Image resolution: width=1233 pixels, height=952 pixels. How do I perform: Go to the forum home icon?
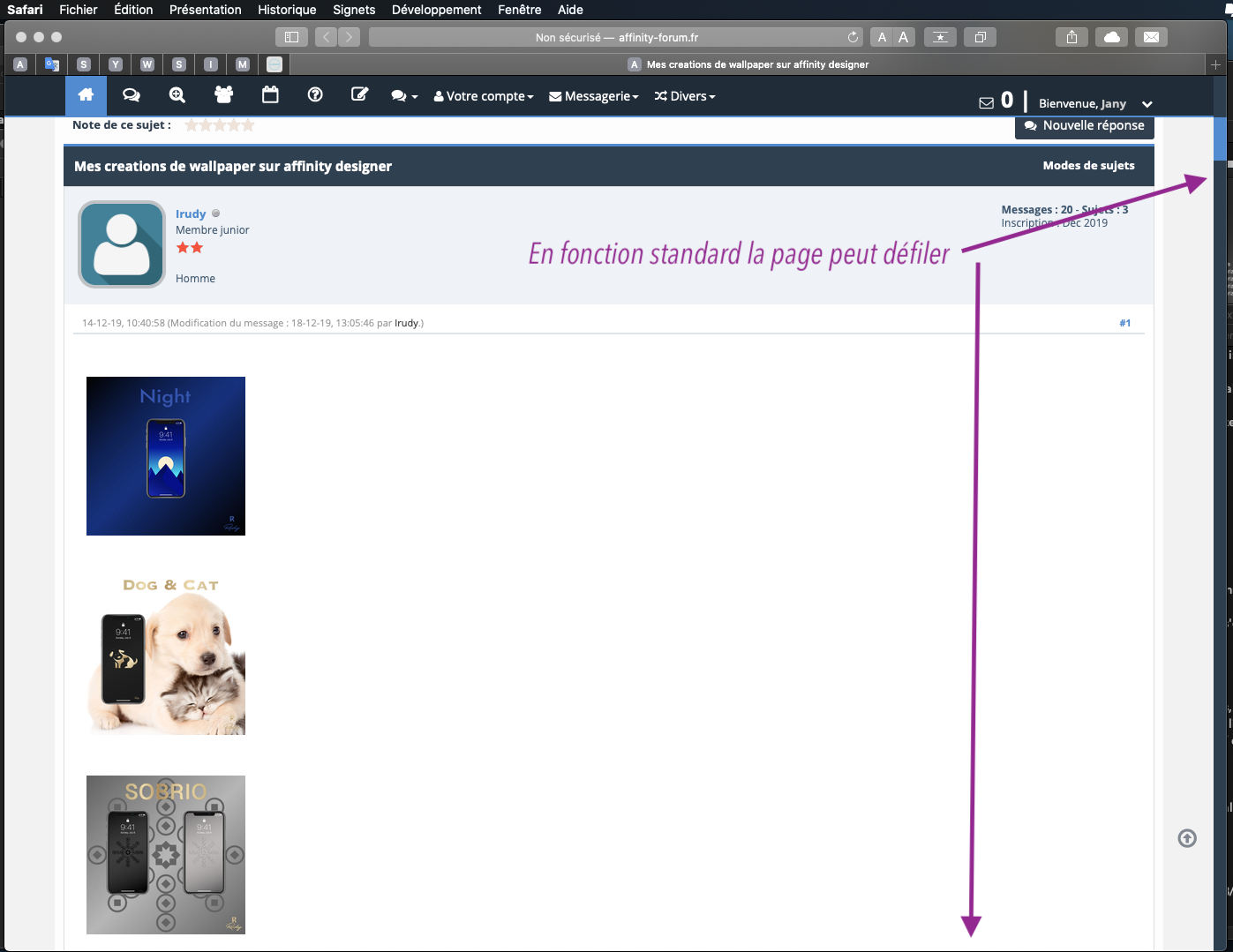pyautogui.click(x=86, y=95)
